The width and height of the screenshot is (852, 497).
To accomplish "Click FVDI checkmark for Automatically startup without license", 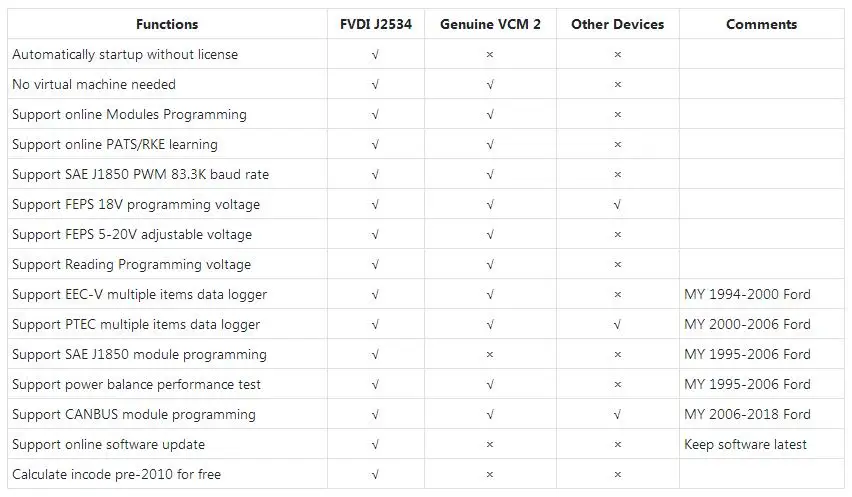I will [x=375, y=54].
